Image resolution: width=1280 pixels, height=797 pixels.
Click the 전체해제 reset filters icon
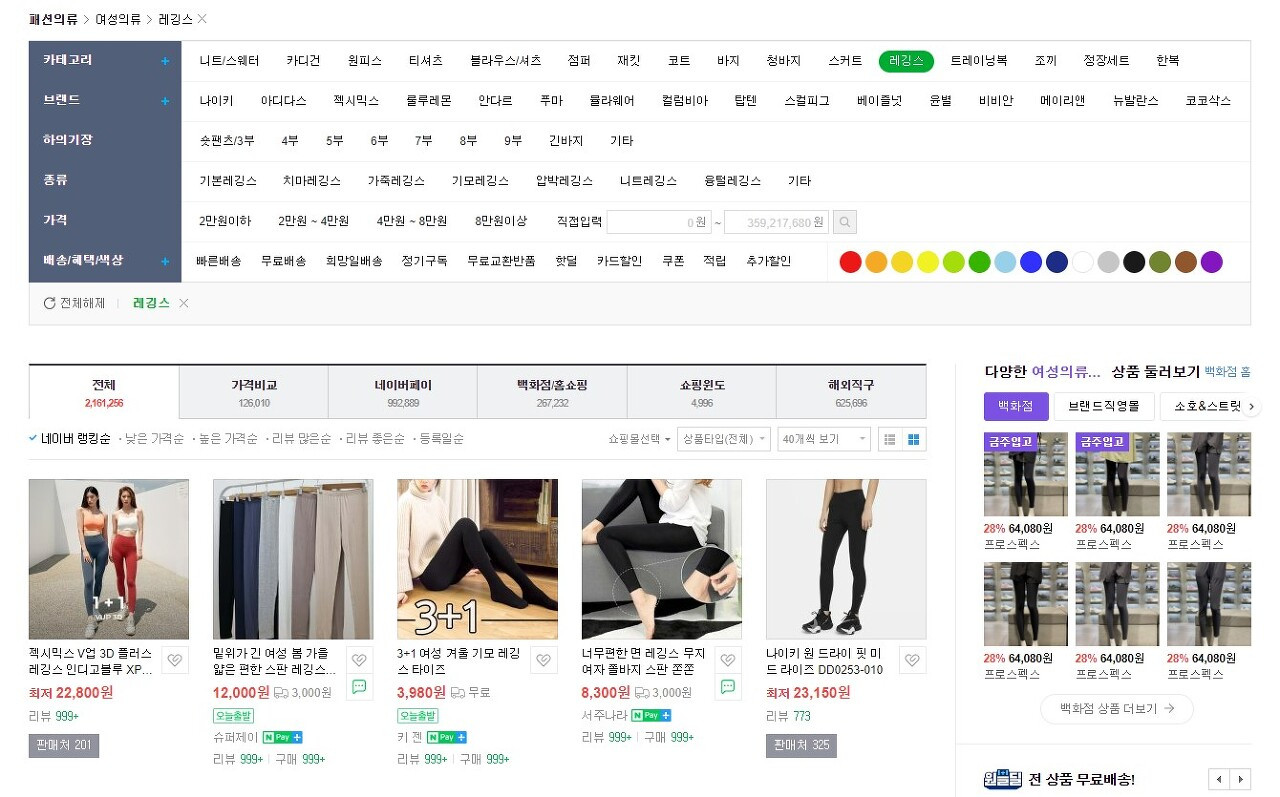pyautogui.click(x=49, y=303)
